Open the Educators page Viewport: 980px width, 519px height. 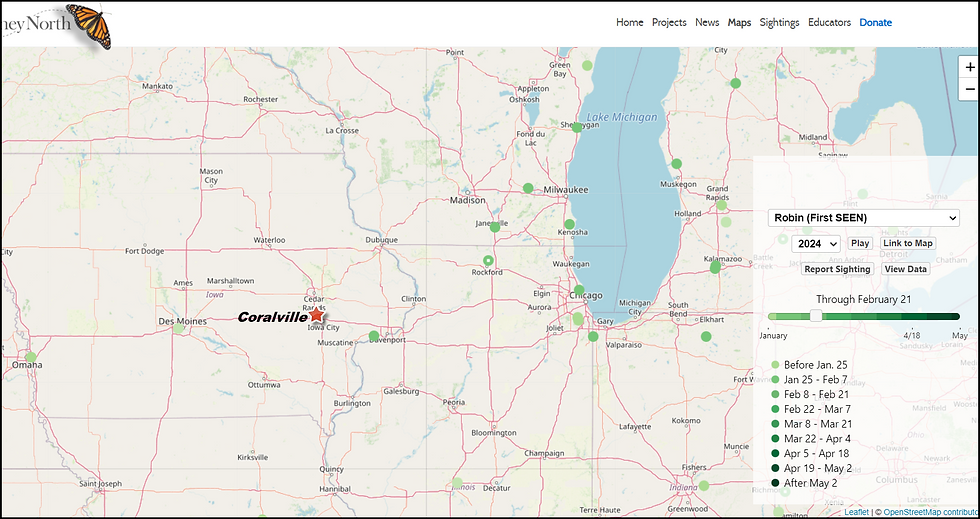[x=829, y=23]
